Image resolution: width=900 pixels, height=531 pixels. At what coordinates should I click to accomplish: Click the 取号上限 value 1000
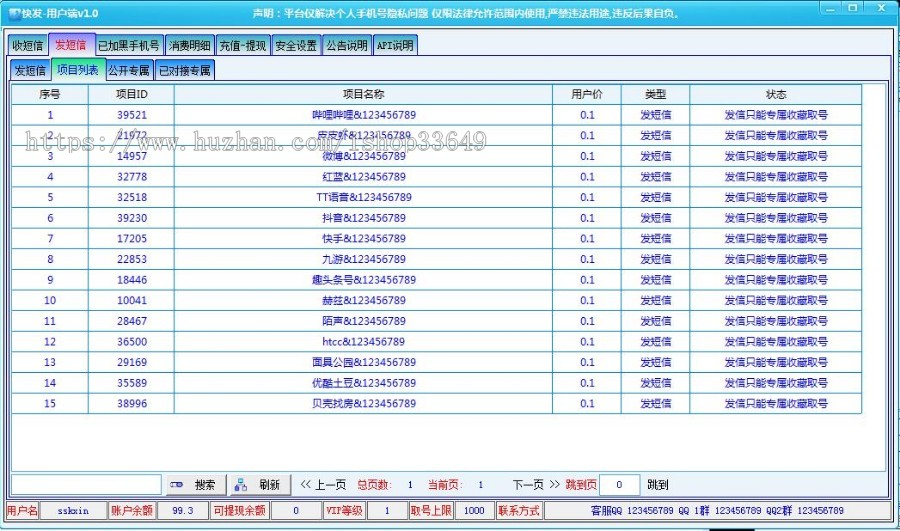[x=474, y=510]
